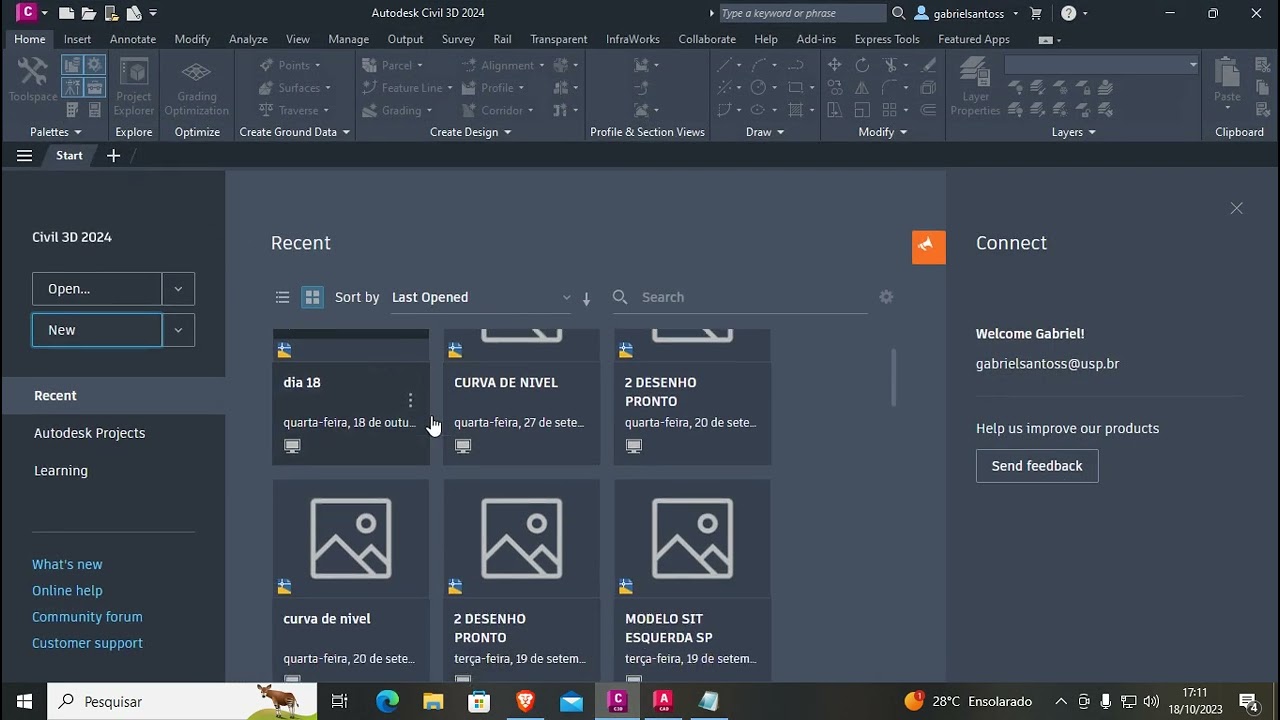Click the Help question mark icon

1068,13
